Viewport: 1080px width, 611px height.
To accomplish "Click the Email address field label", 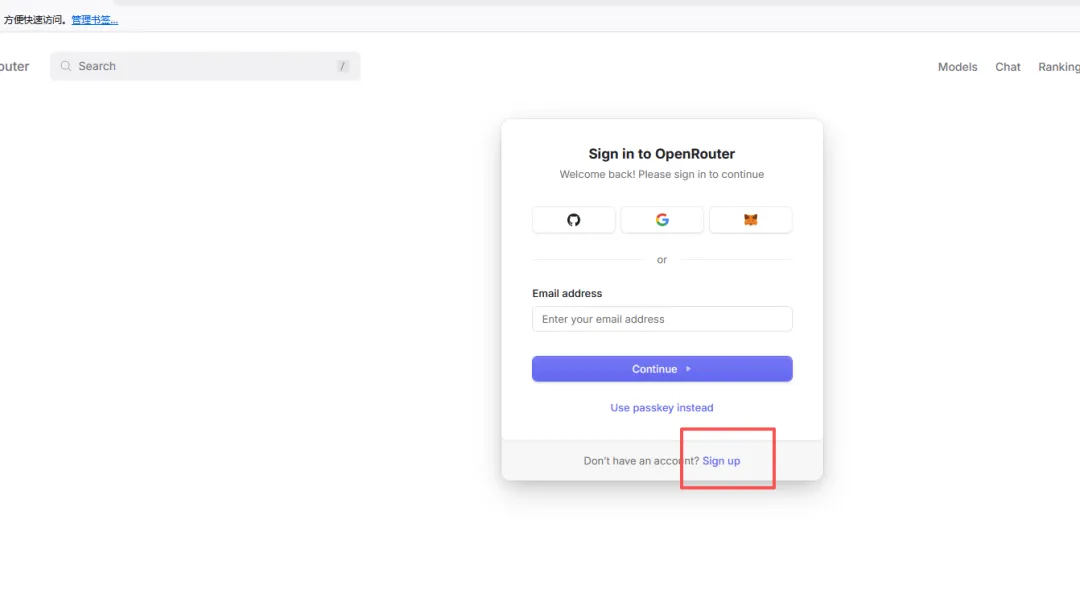I will tap(567, 293).
